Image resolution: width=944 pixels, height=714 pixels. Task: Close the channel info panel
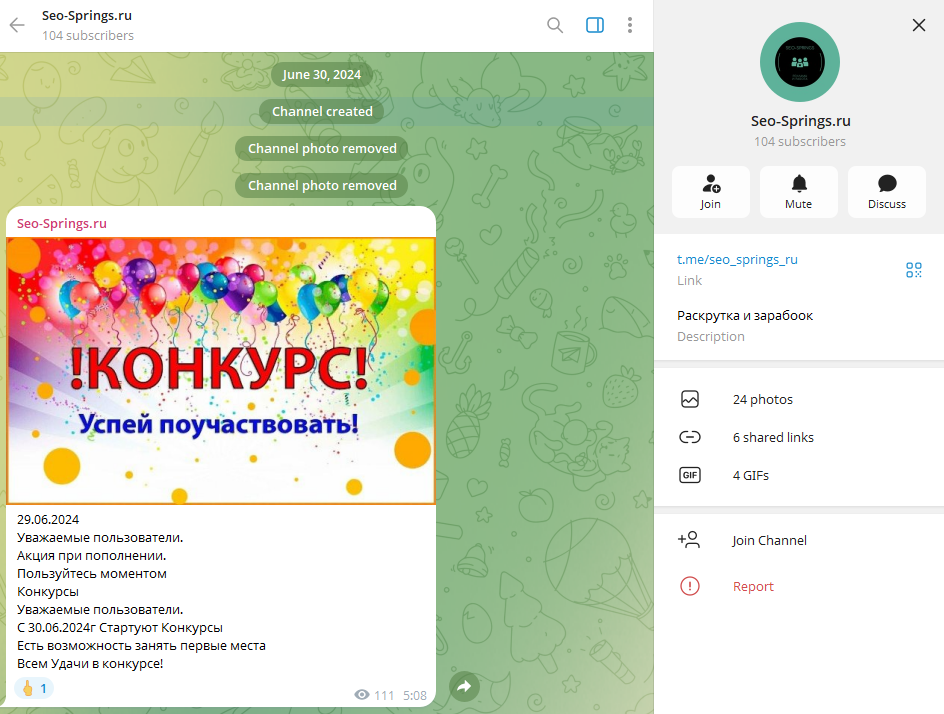click(919, 25)
